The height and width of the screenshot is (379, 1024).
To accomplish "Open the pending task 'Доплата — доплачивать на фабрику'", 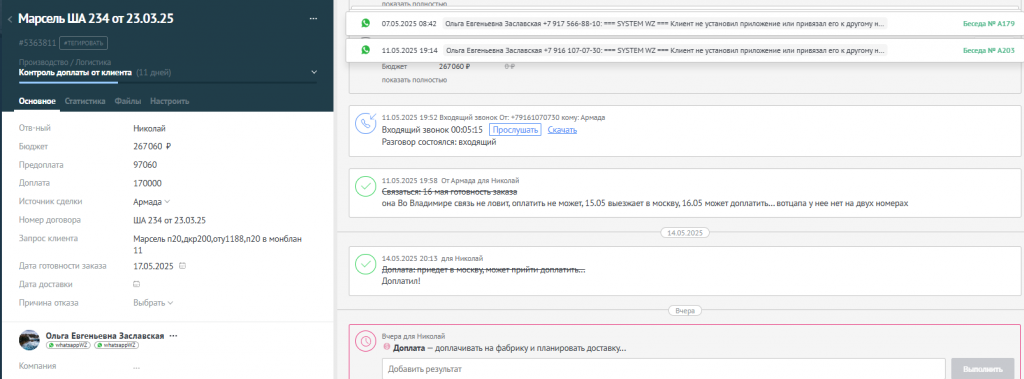I will tap(509, 348).
